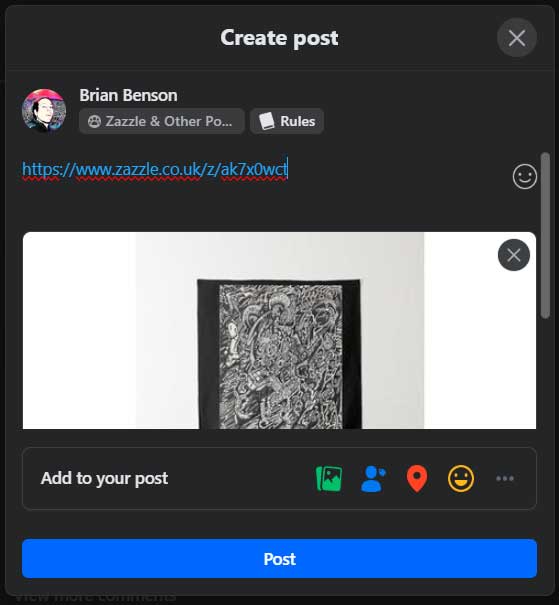Click the empty text area below link
Screen dimensions: 559x605
pyautogui.click(x=266, y=204)
